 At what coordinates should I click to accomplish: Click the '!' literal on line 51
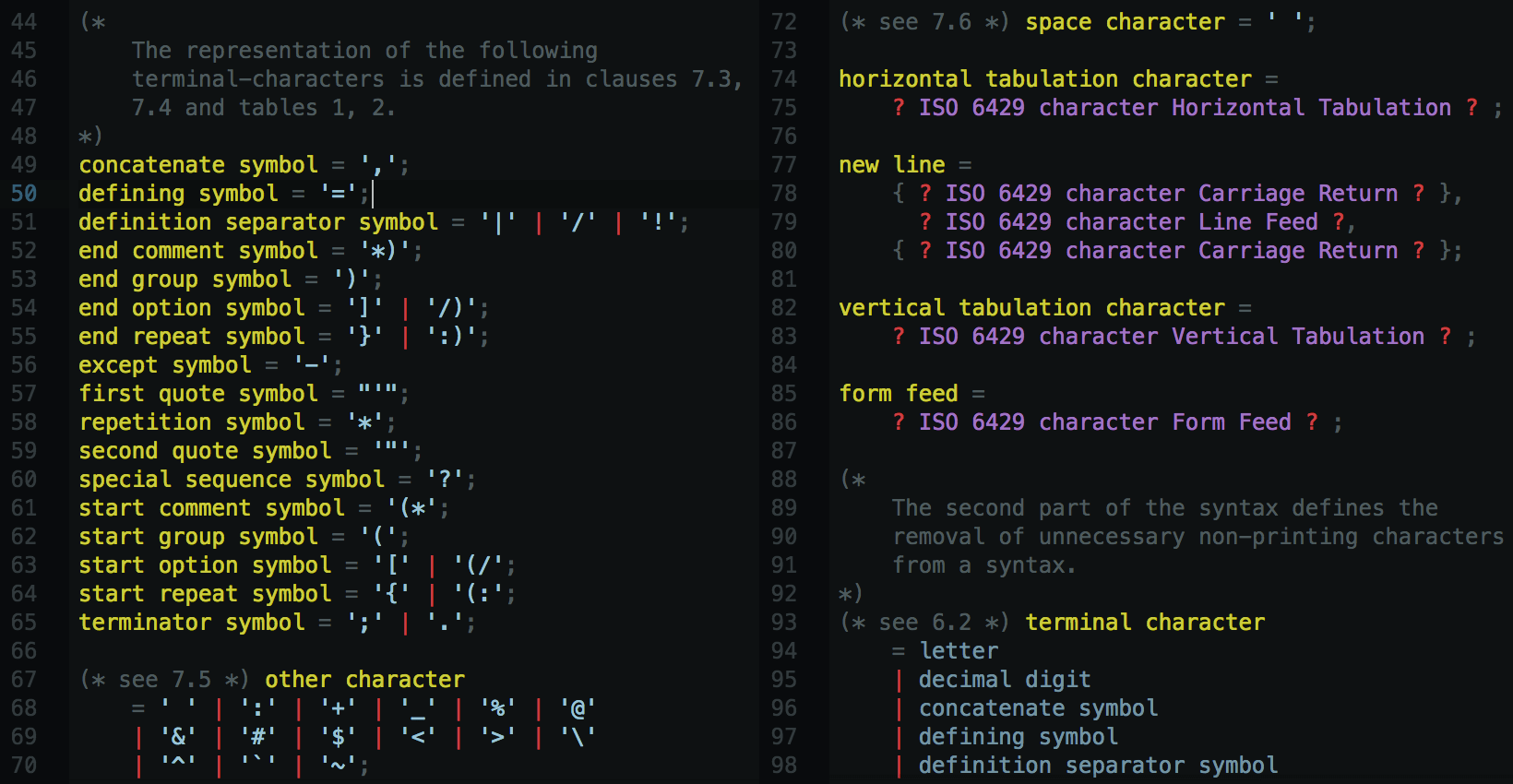pyautogui.click(x=658, y=221)
